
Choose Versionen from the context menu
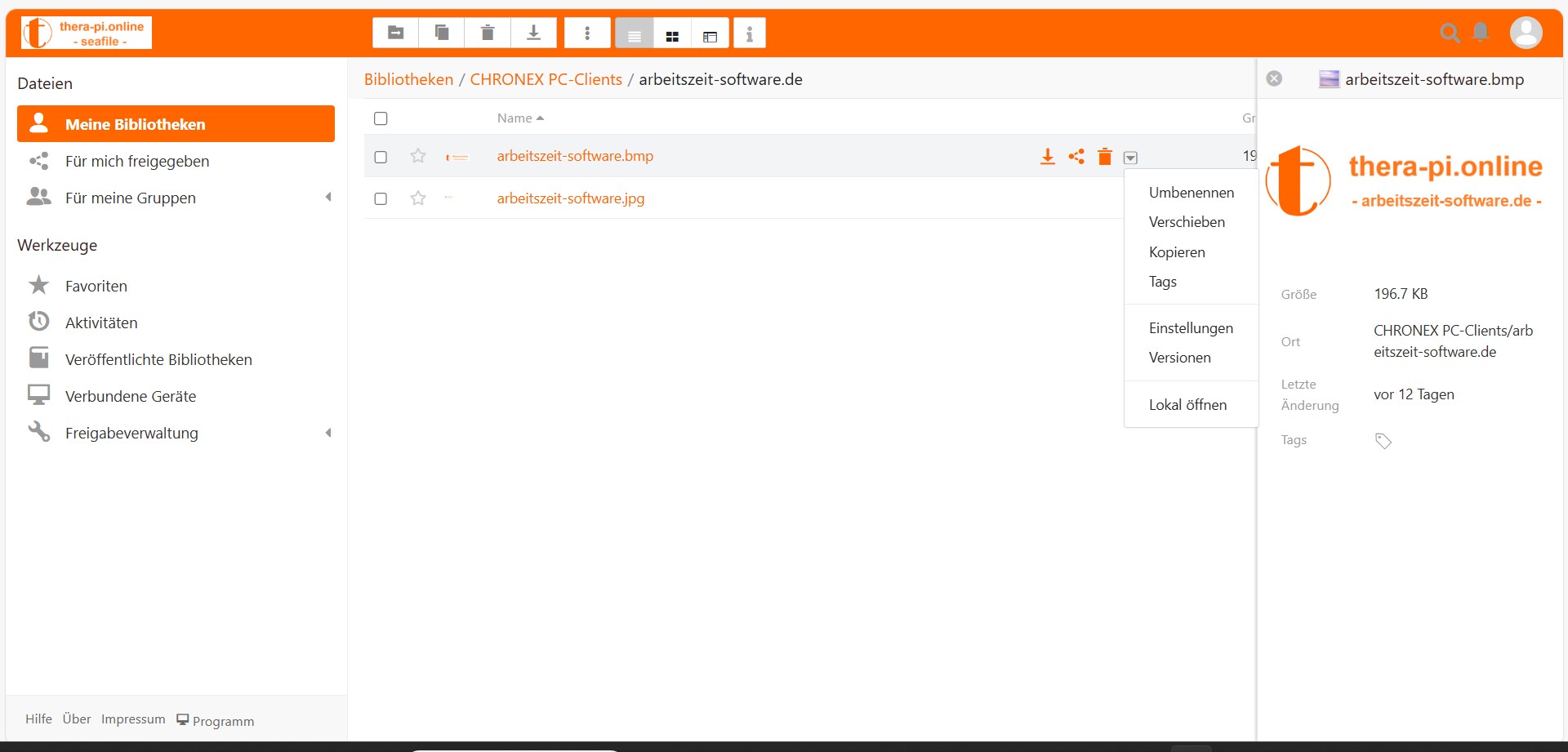click(x=1191, y=358)
